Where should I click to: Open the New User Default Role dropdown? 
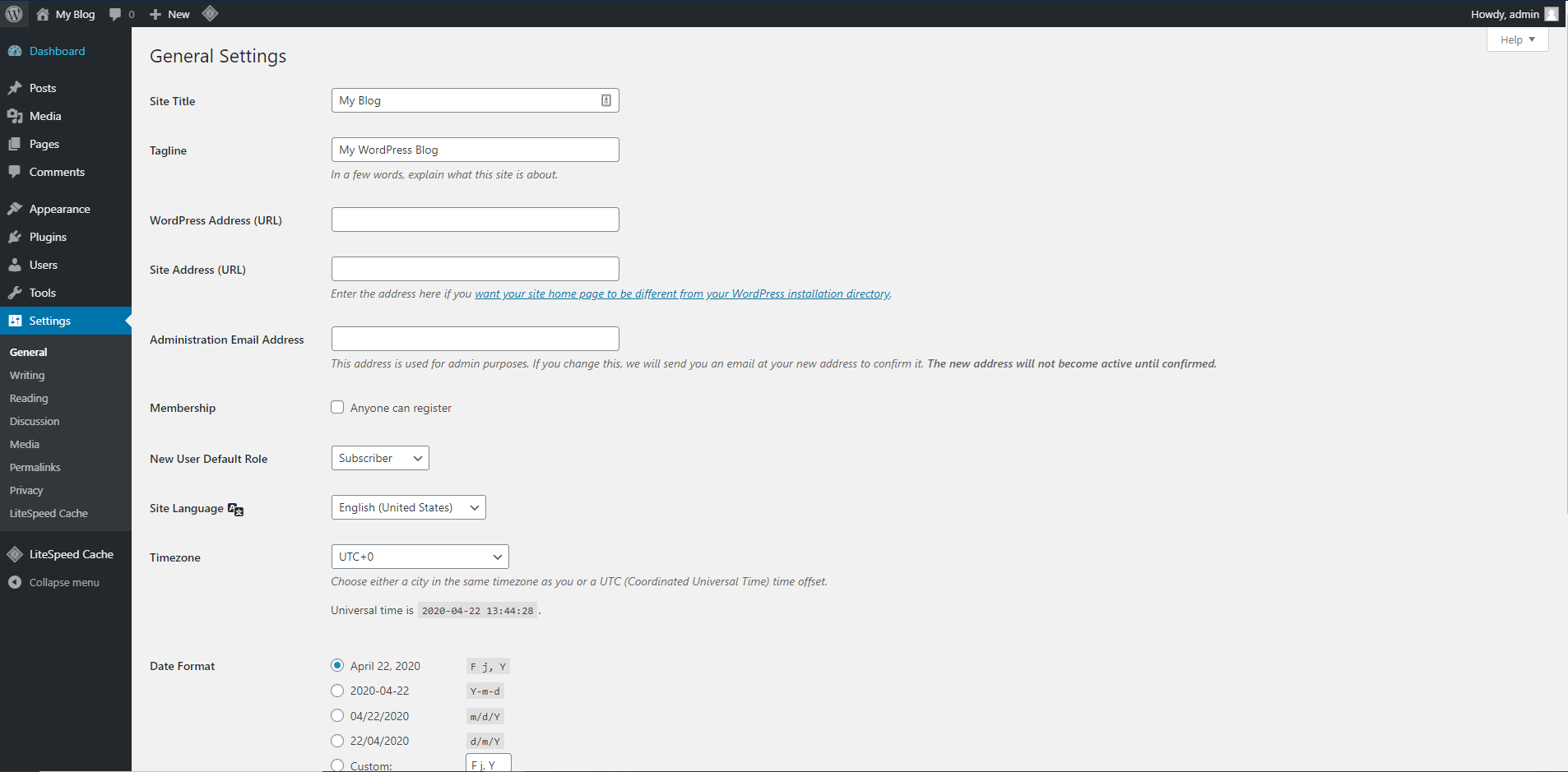(380, 458)
